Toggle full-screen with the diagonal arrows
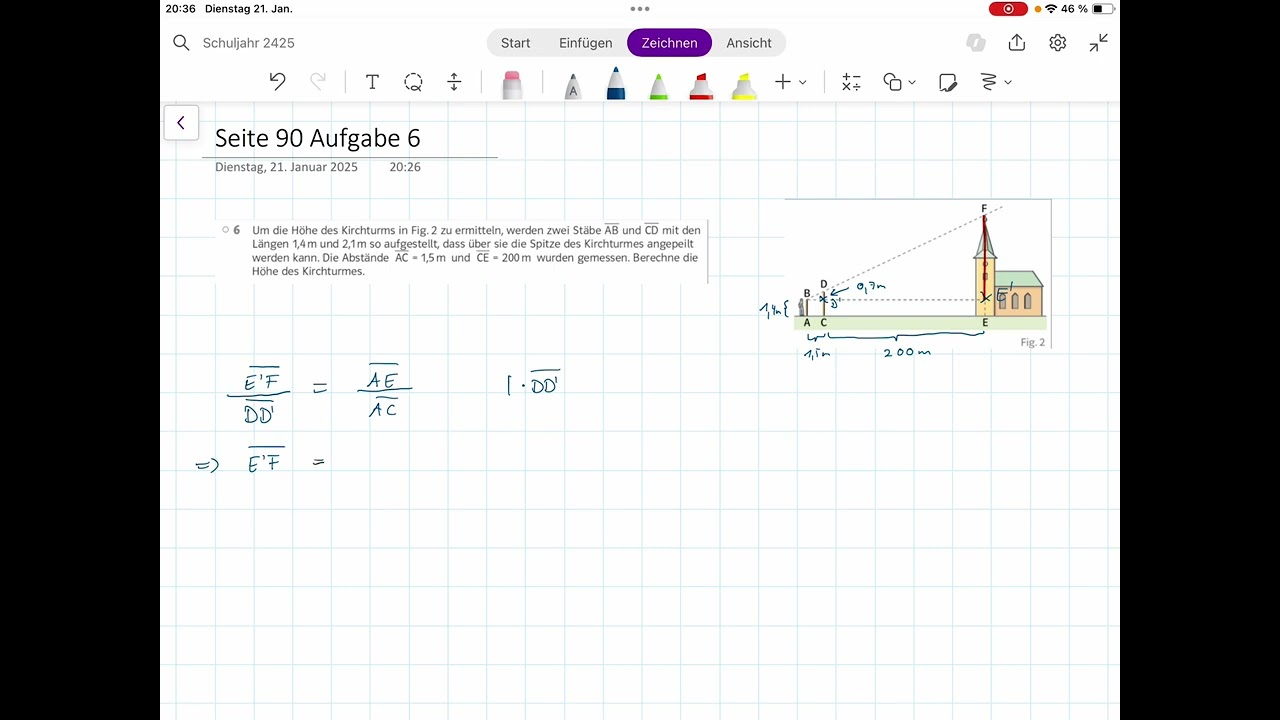1280x720 pixels. click(1099, 43)
